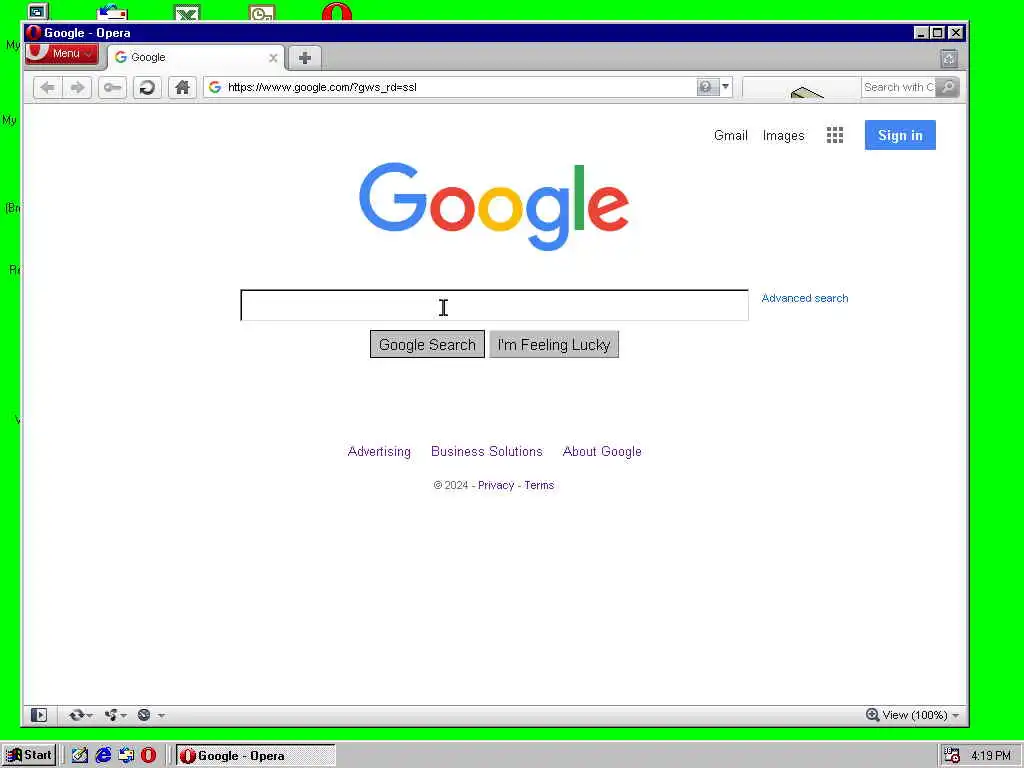1024x768 pixels.
Task: Maximize the Opera window
Action: (938, 33)
